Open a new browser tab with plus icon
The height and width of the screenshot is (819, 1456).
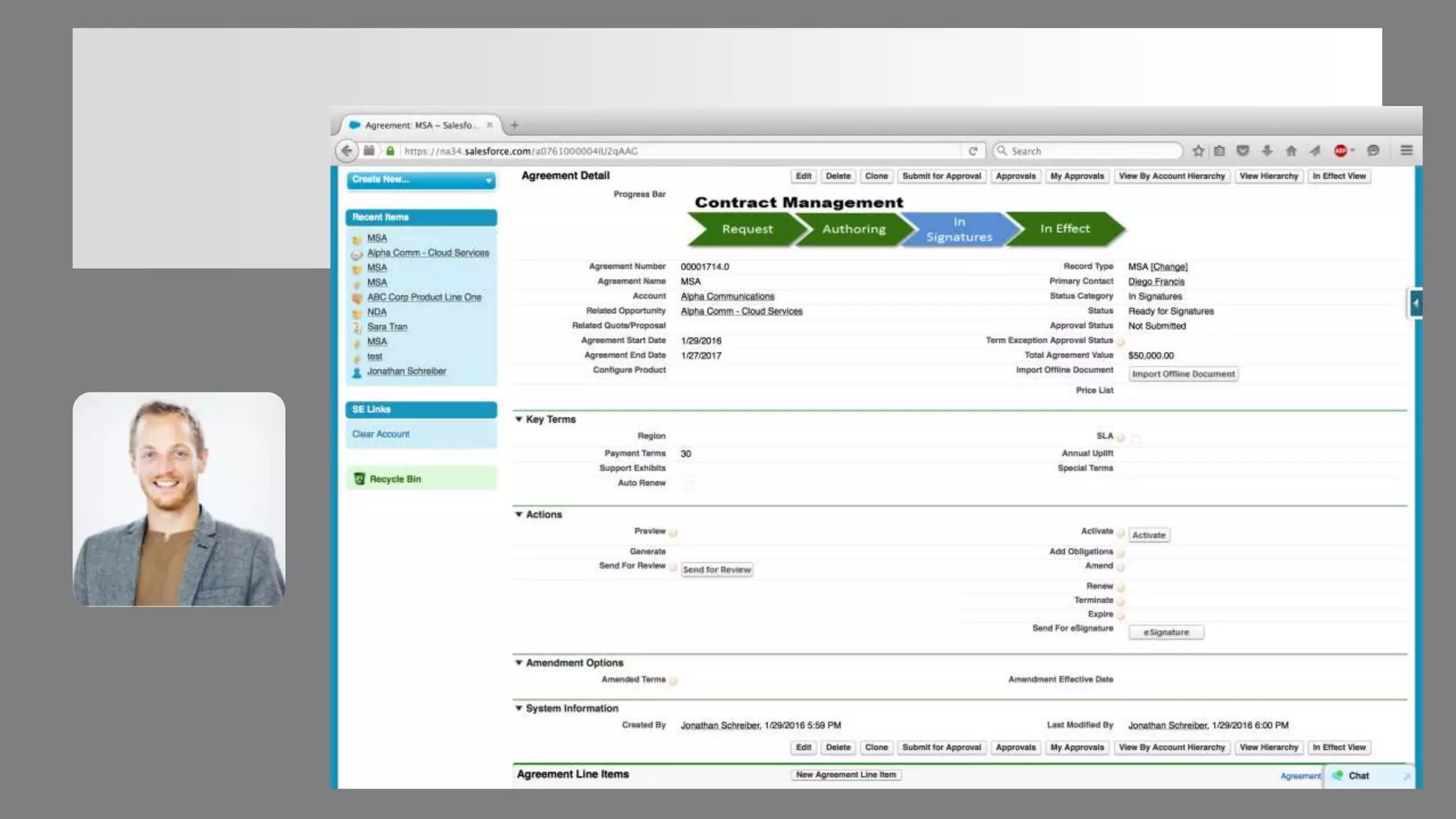(x=514, y=125)
